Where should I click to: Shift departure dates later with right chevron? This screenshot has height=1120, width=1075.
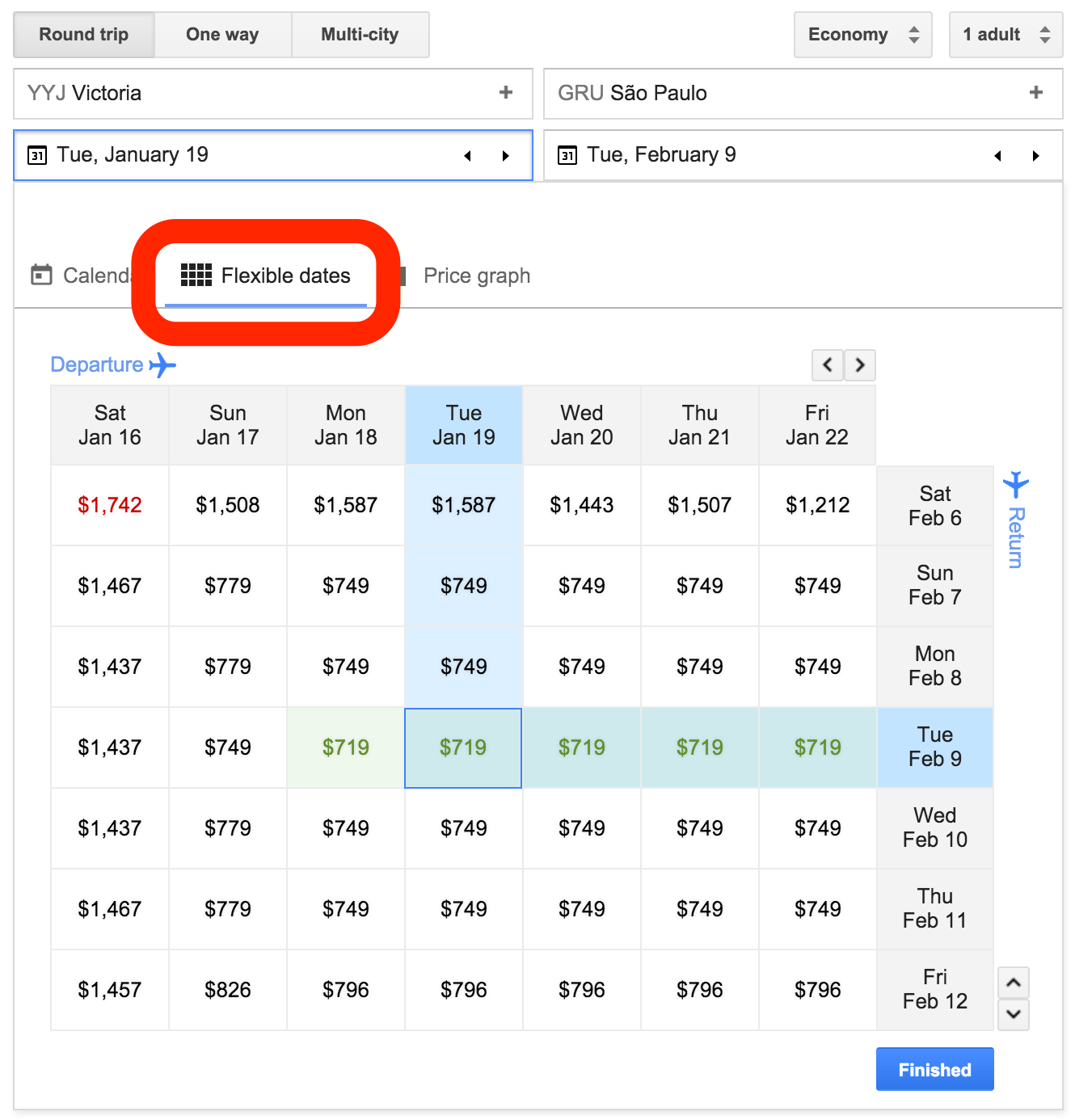[x=860, y=365]
